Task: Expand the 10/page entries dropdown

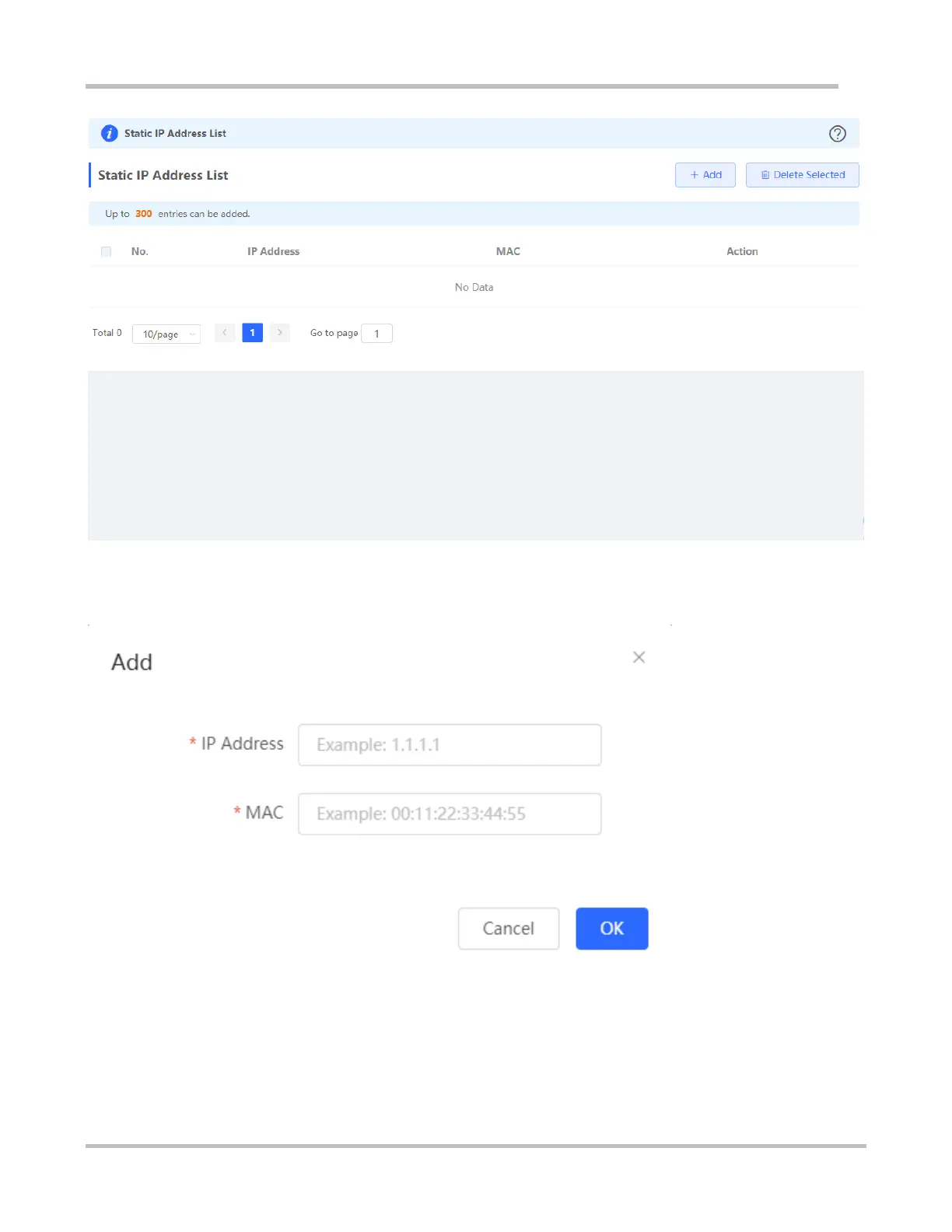Action: (166, 334)
